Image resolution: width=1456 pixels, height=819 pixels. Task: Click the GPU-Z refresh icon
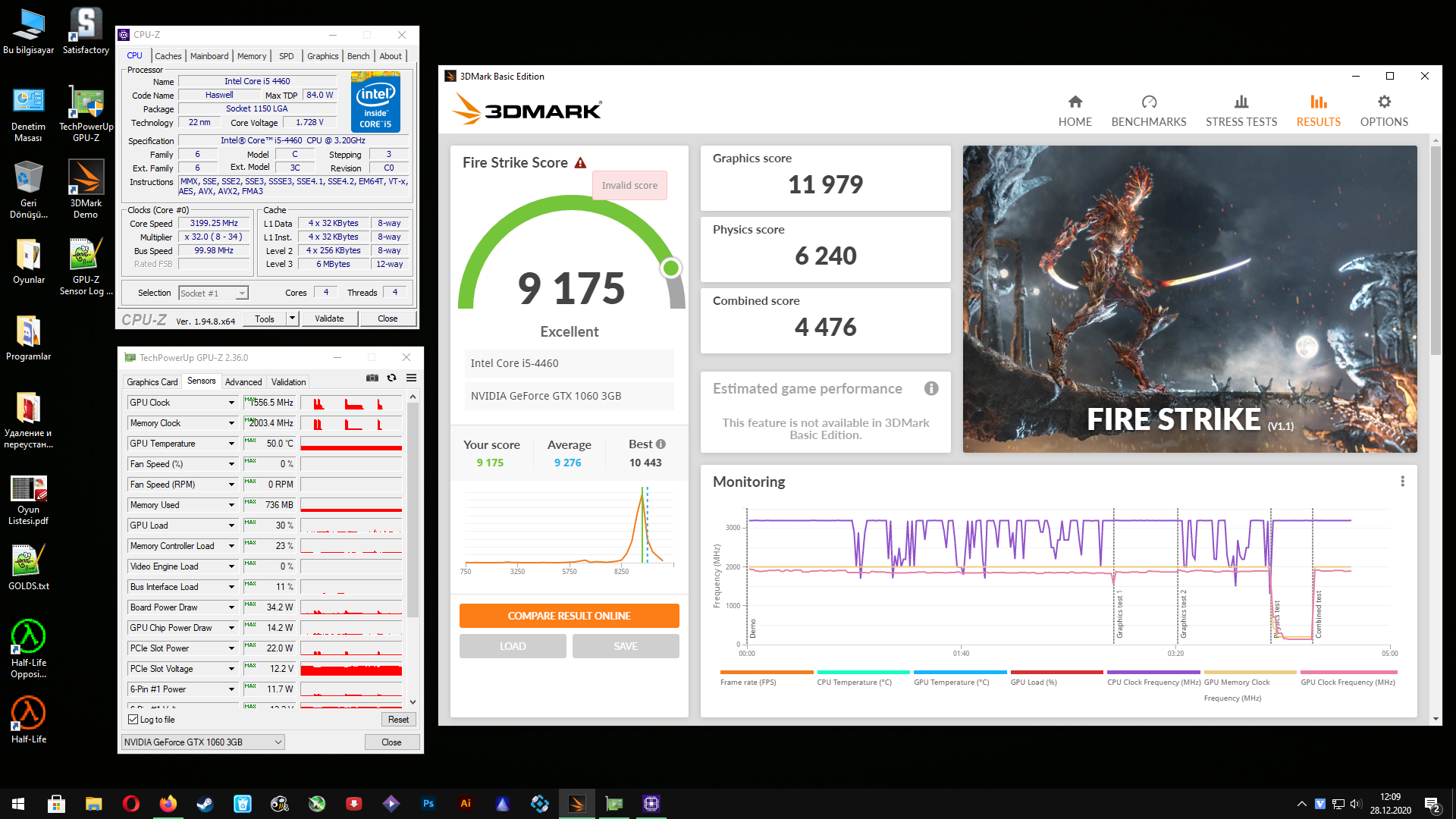(x=392, y=378)
